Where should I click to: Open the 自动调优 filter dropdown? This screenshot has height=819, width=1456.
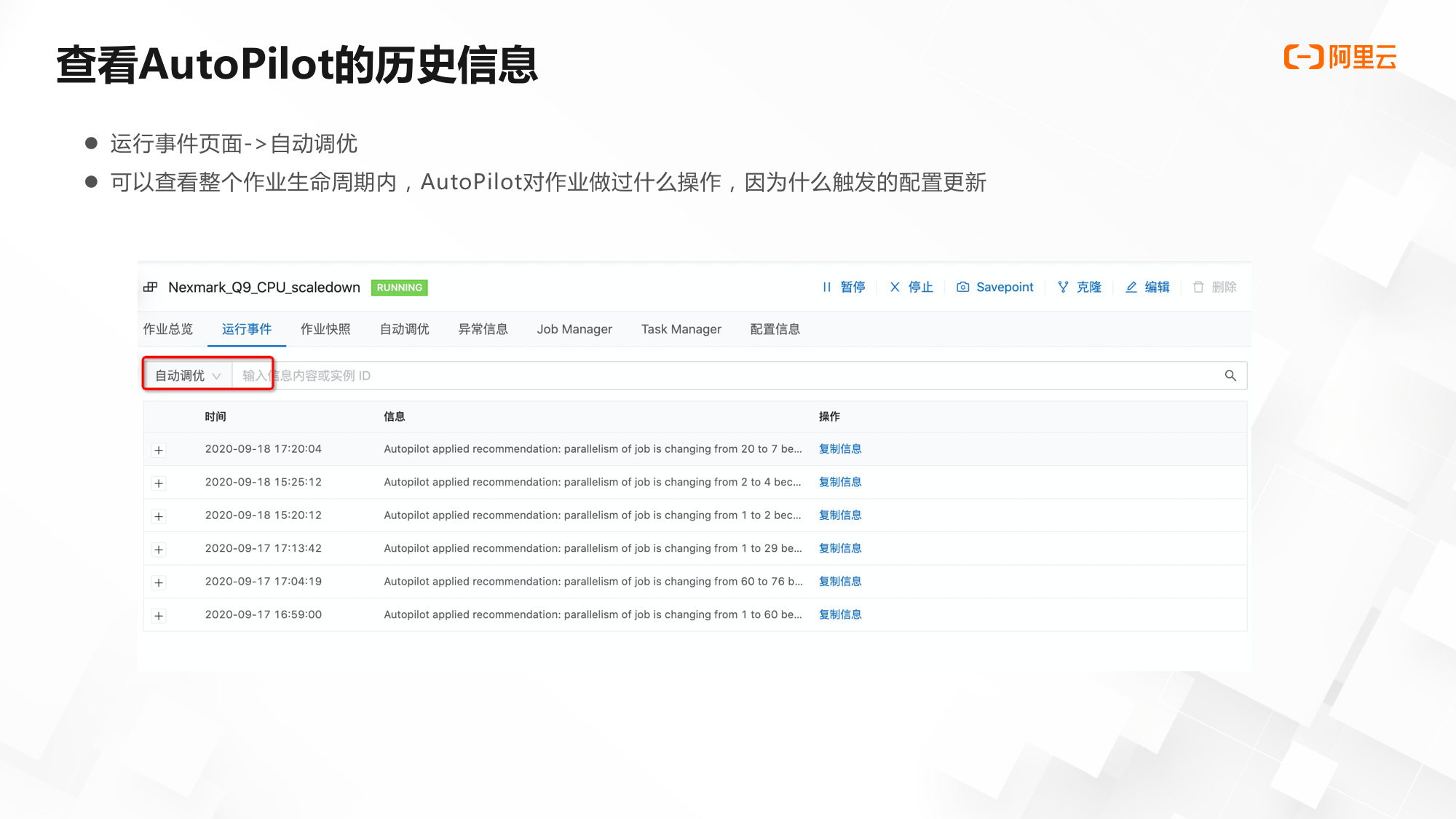coord(187,376)
